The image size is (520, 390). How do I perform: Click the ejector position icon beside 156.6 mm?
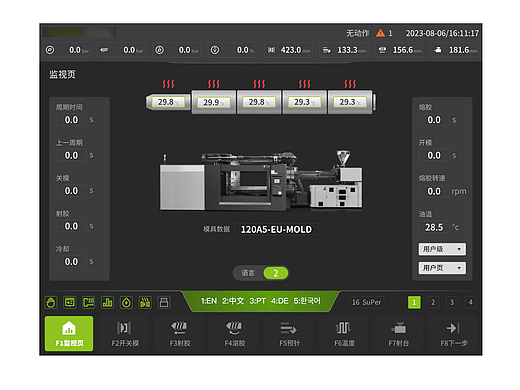click(382, 50)
